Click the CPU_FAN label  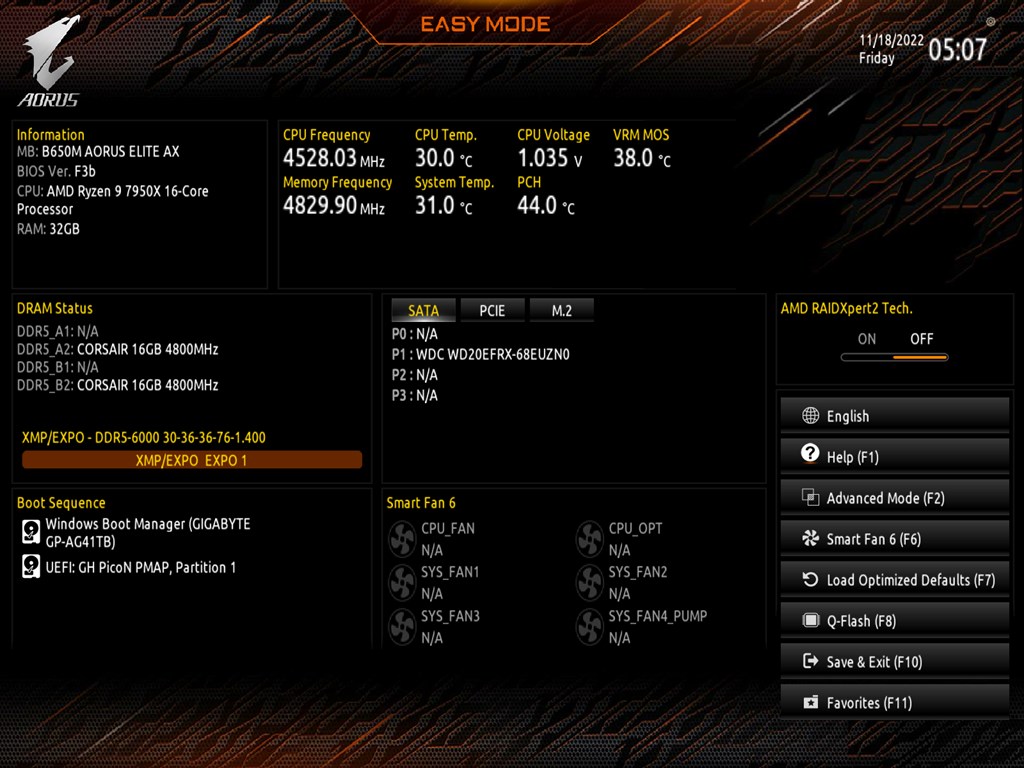pyautogui.click(x=448, y=528)
